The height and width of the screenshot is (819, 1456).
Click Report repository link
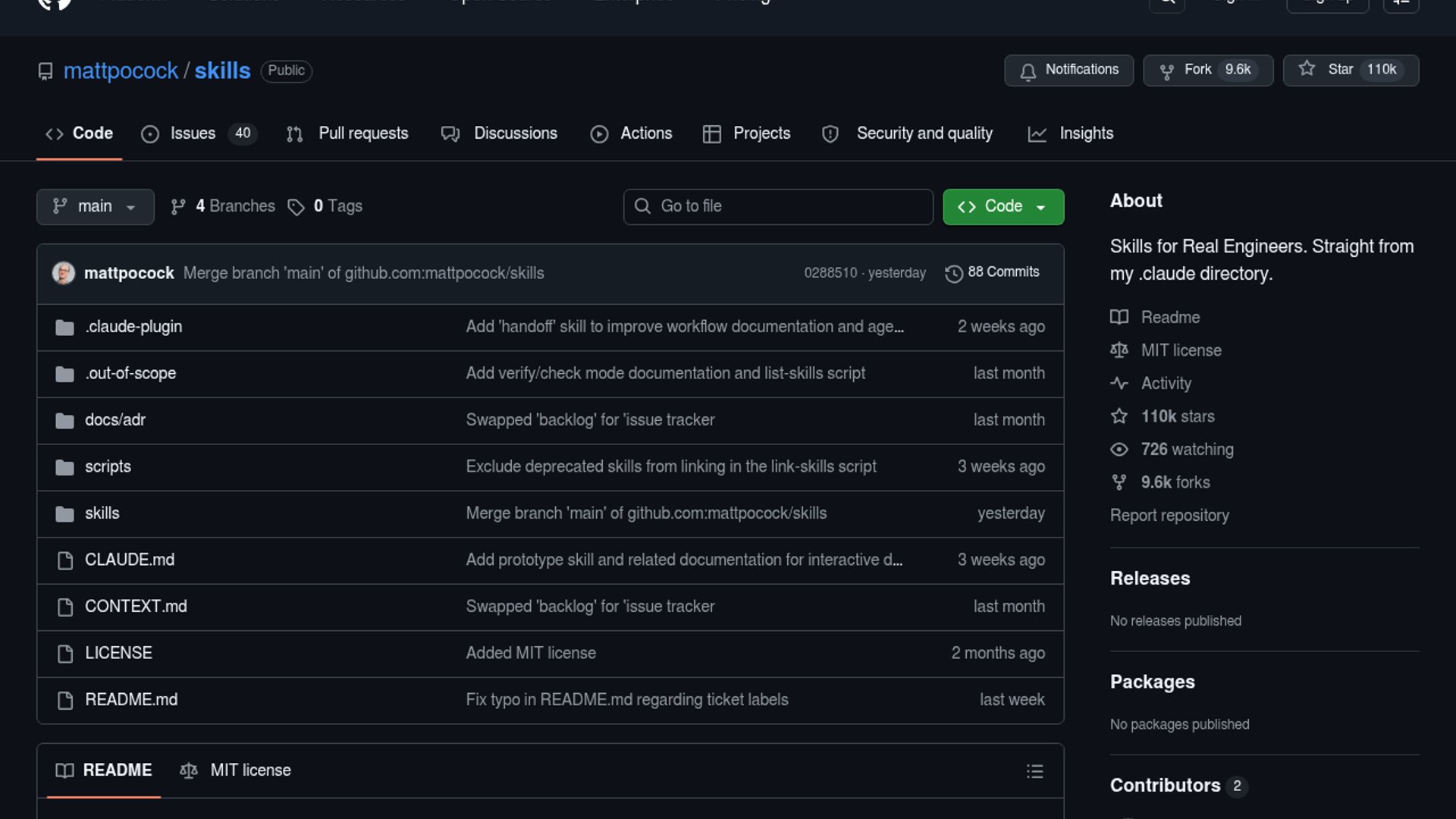1169,516
